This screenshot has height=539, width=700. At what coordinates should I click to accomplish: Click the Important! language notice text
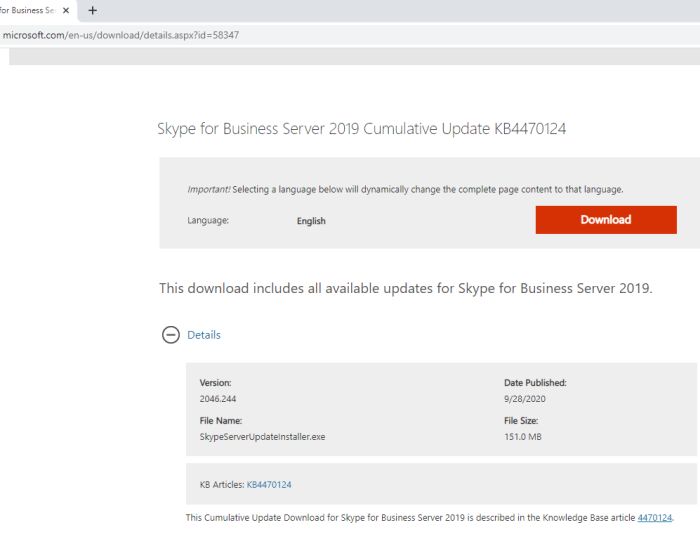click(405, 189)
